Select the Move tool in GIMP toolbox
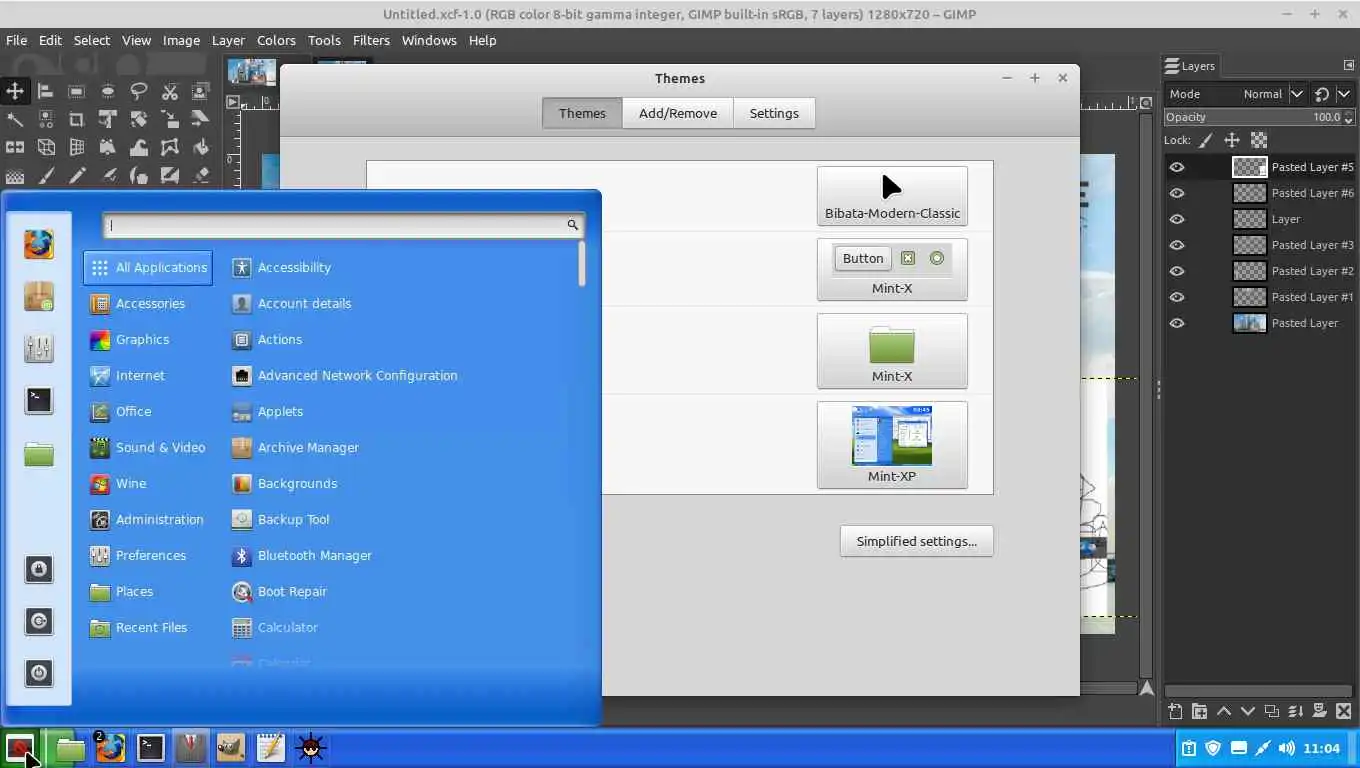This screenshot has height=768, width=1360. (x=15, y=91)
